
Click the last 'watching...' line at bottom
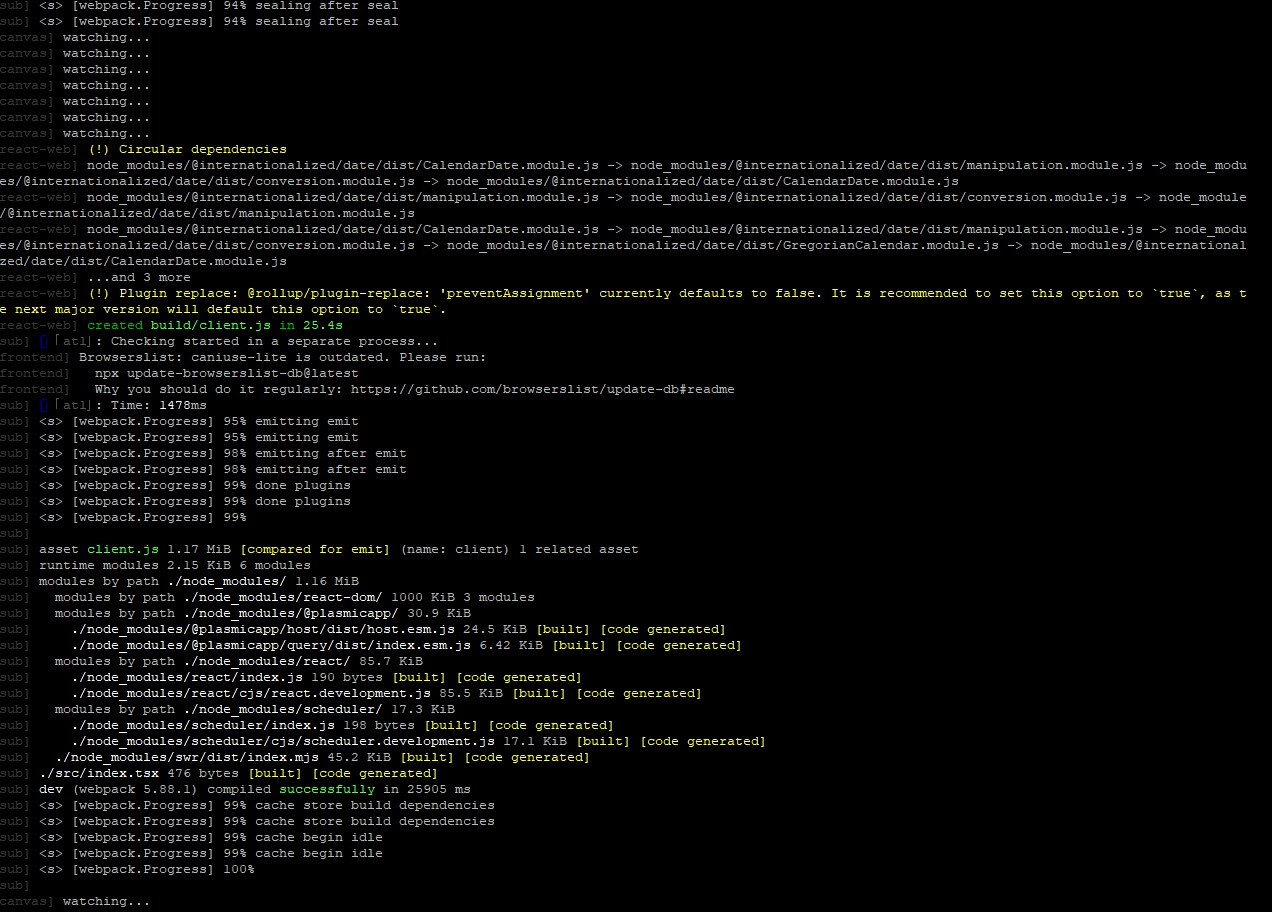106,901
